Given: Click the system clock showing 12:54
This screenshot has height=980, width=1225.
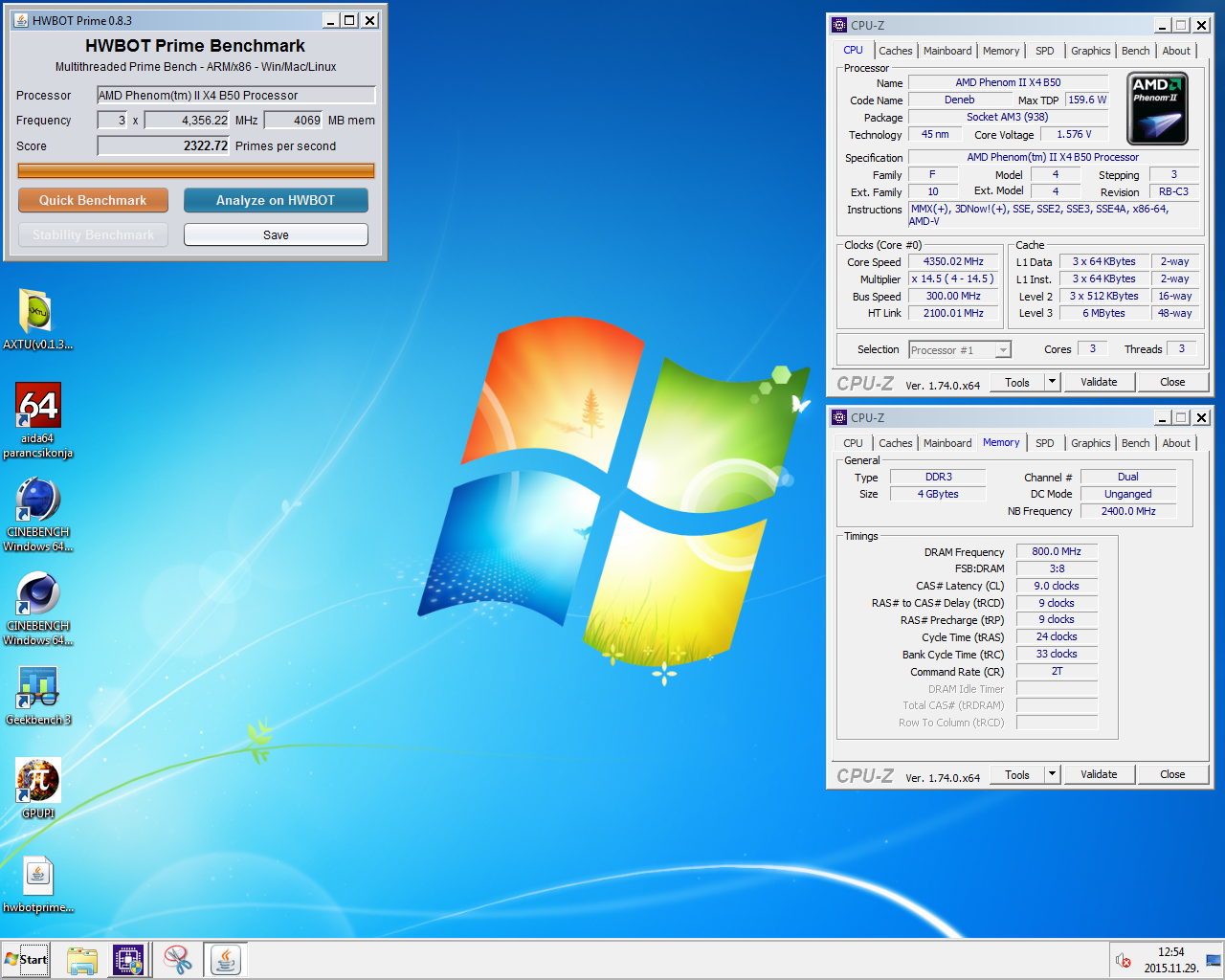Looking at the screenshot, I should click(1170, 952).
